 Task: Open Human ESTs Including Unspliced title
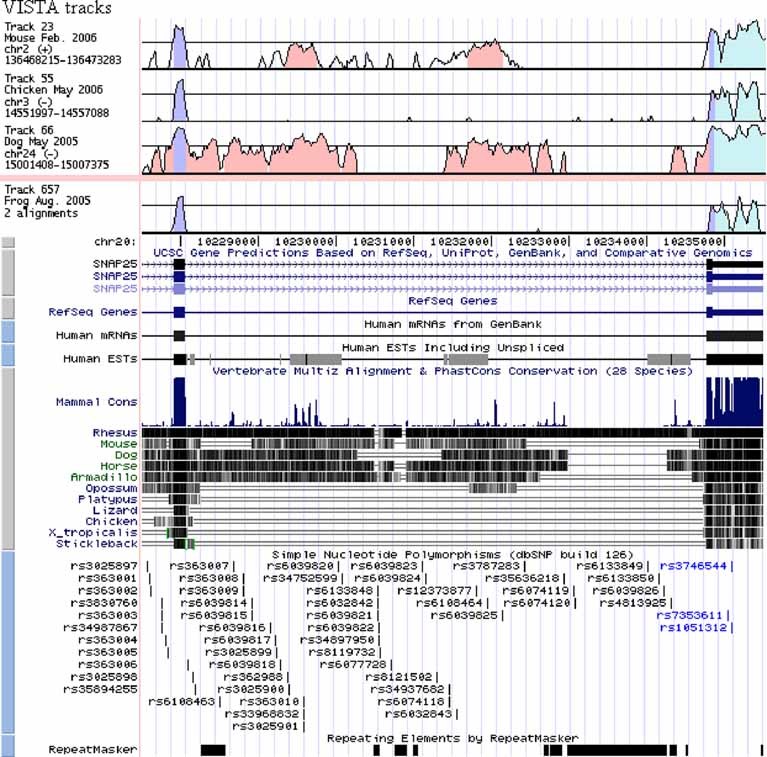tap(452, 348)
